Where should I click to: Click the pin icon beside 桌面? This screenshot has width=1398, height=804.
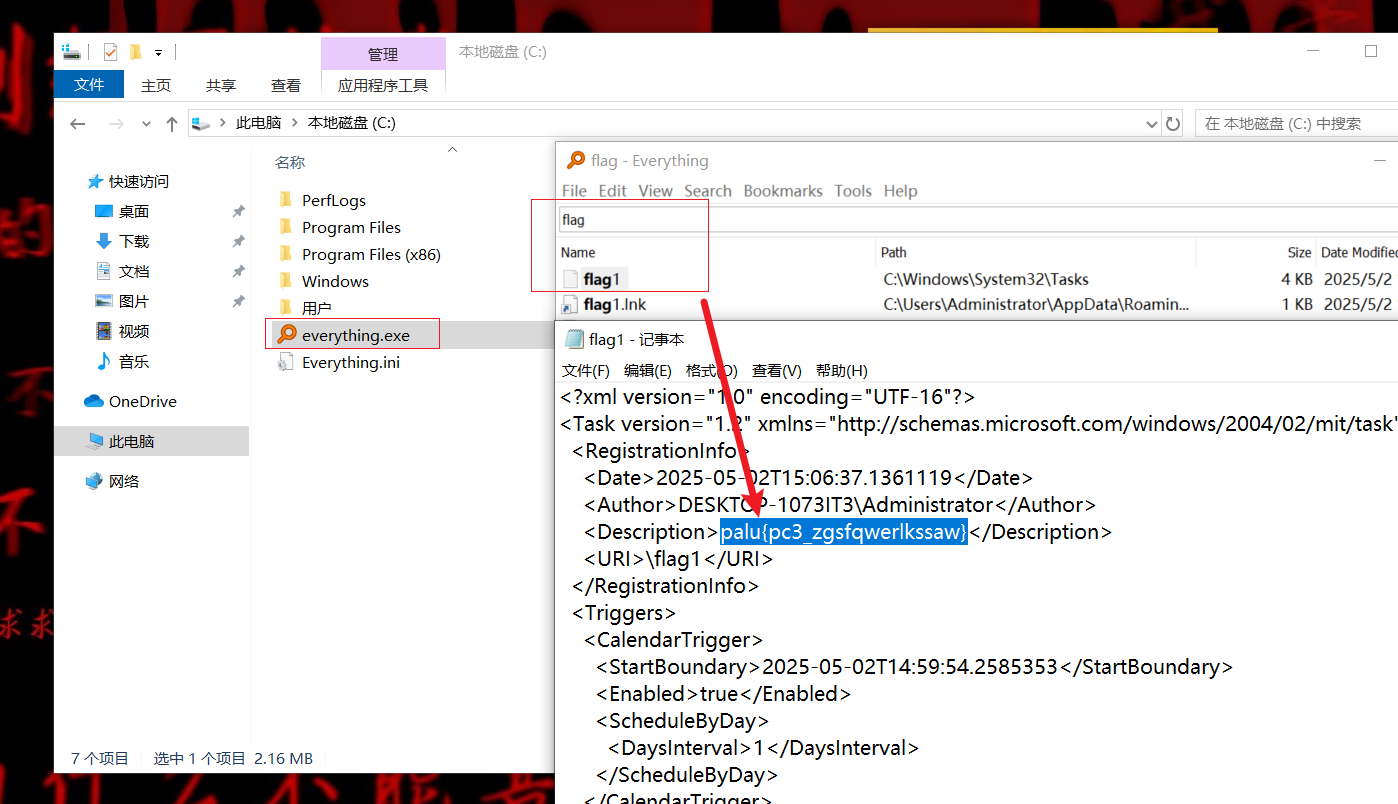[238, 212]
